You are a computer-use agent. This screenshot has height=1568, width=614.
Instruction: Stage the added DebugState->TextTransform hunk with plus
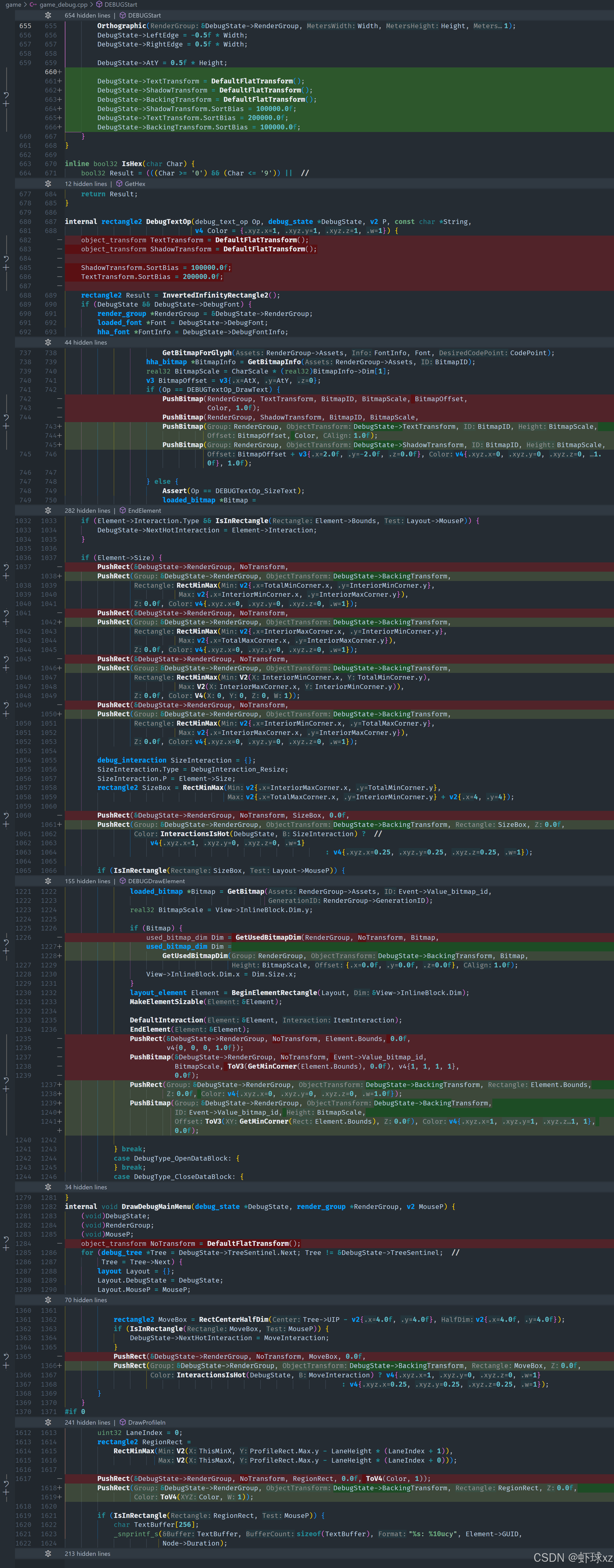pos(6,104)
